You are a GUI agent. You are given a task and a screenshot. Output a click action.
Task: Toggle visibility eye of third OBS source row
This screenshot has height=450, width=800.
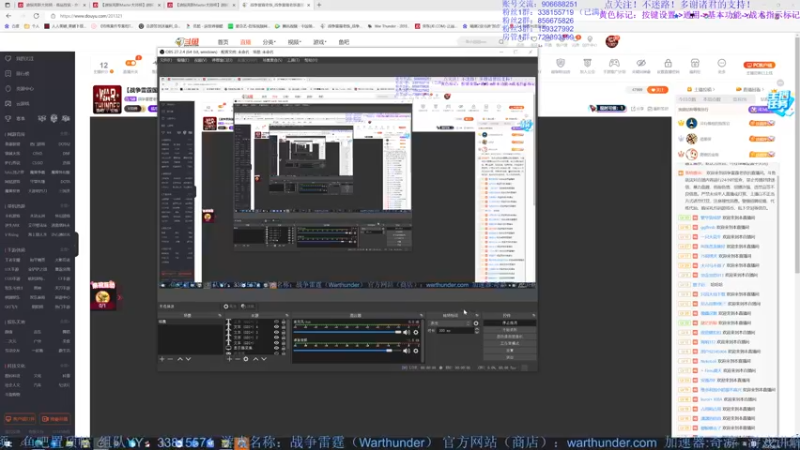277,332
